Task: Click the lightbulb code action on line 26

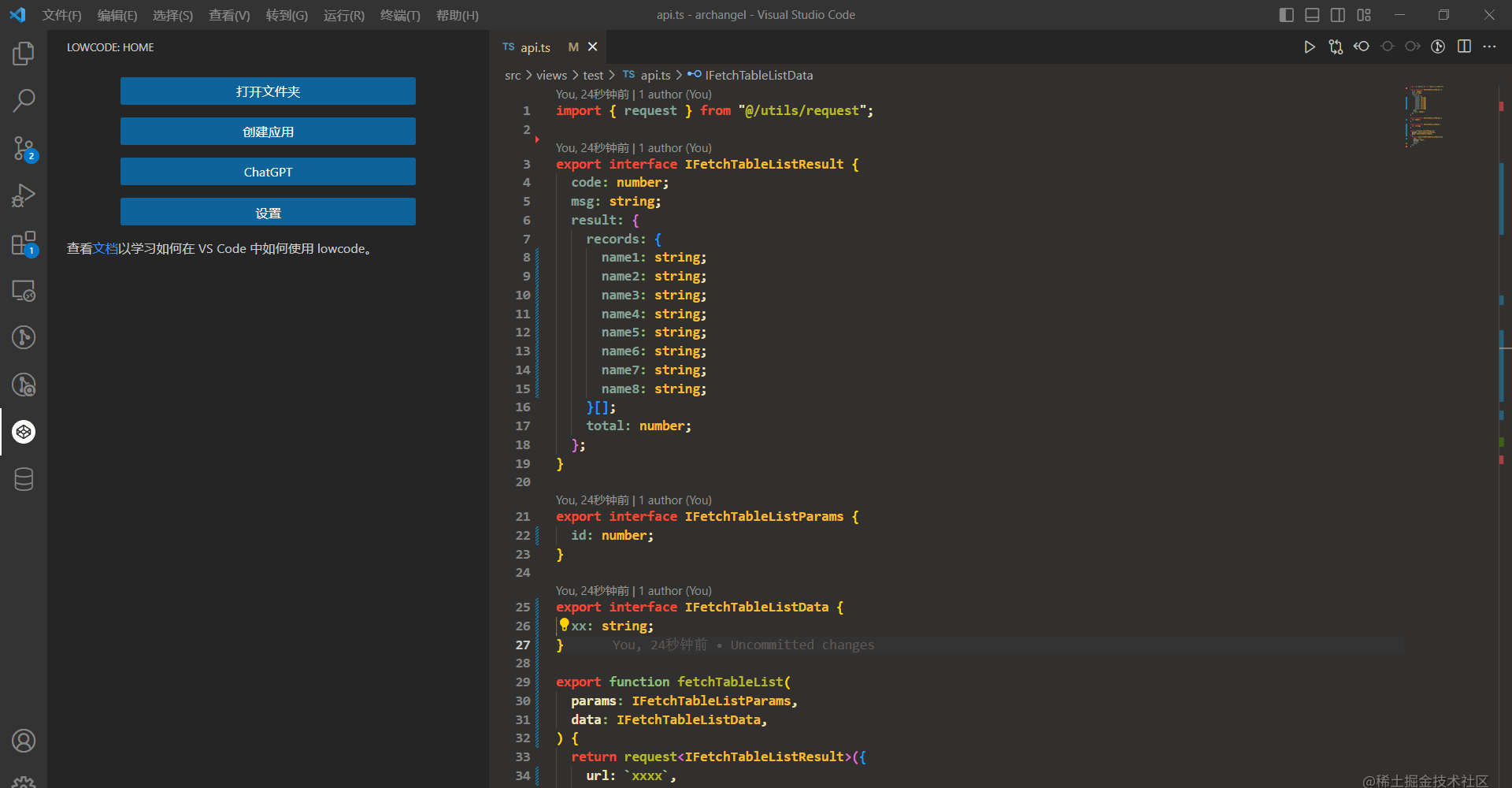Action: coord(564,625)
